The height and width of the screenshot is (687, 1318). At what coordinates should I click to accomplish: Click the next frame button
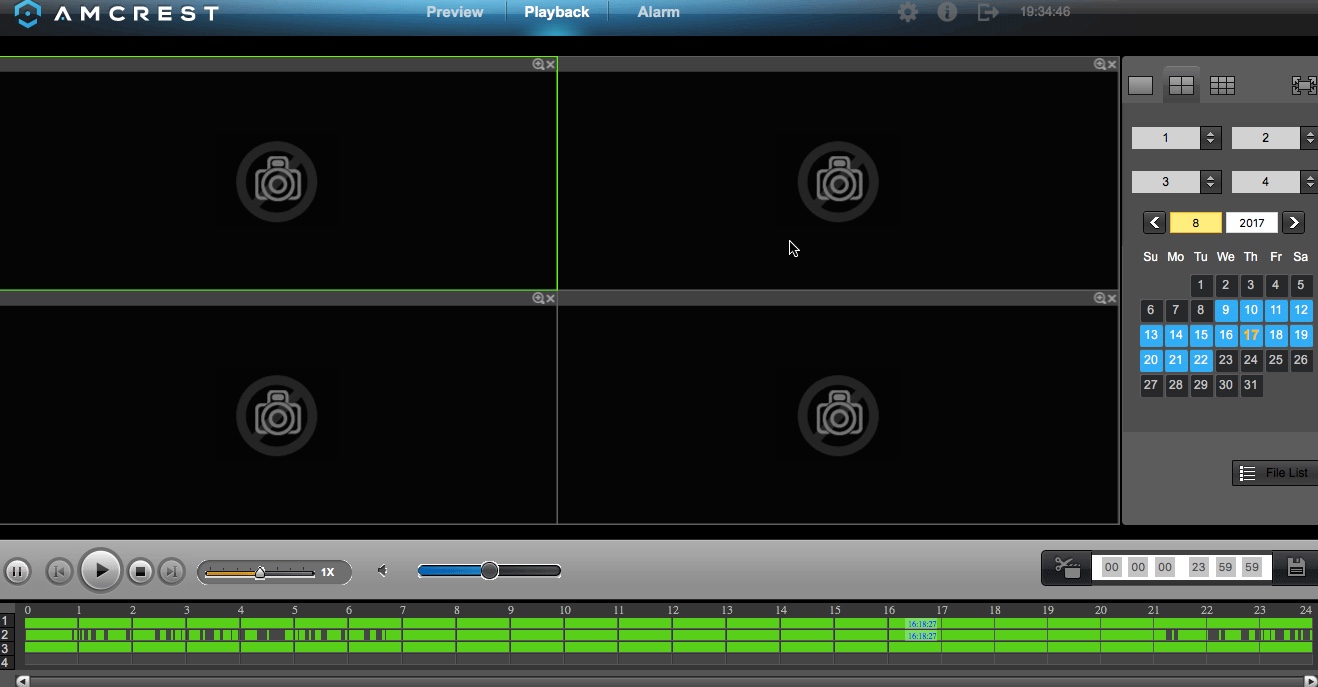point(172,572)
